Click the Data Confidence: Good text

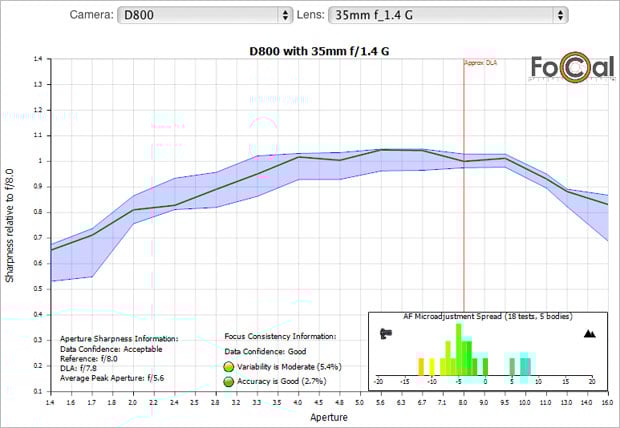[265, 351]
